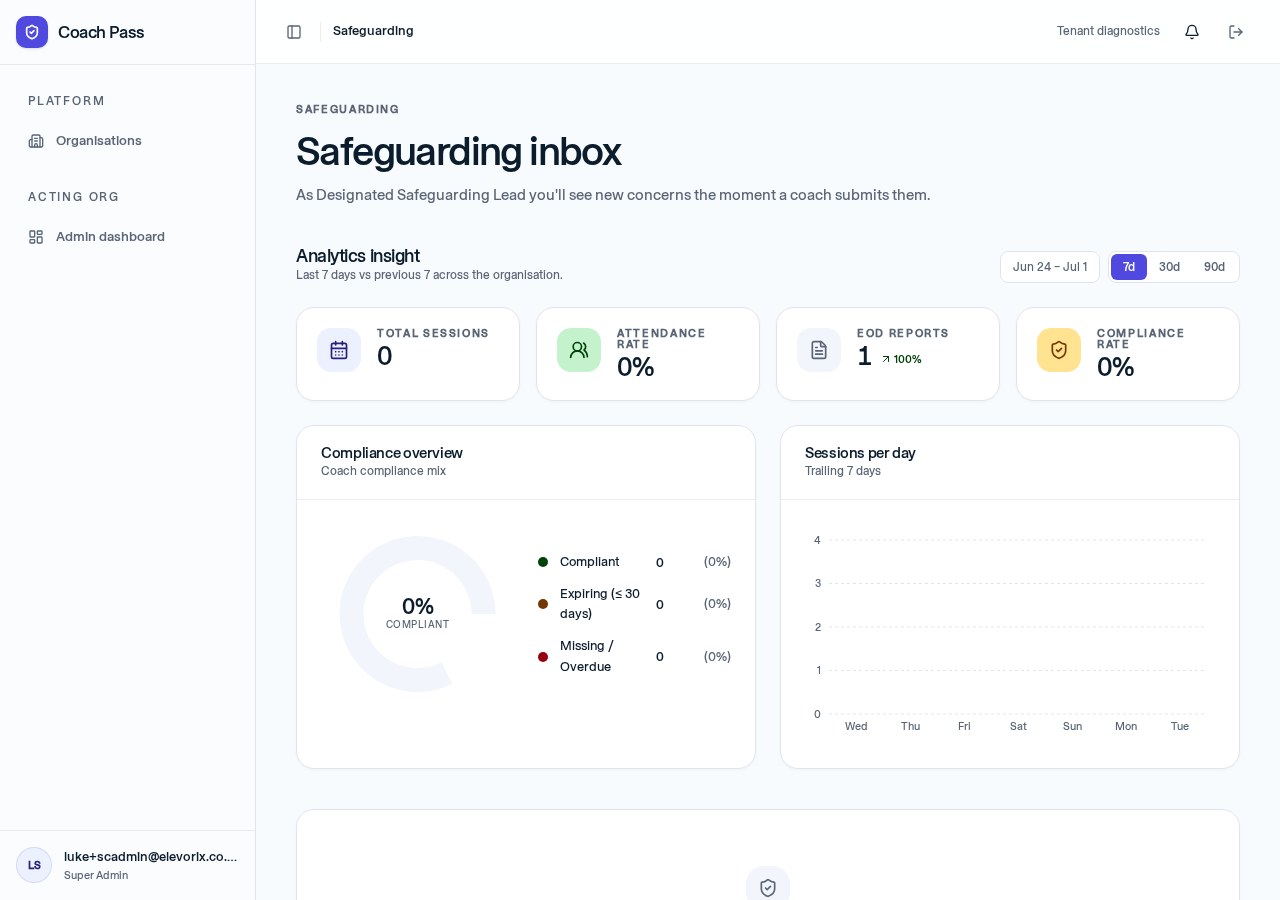Open notifications bell icon
Screen dimensions: 1280x900
pos(1192,32)
